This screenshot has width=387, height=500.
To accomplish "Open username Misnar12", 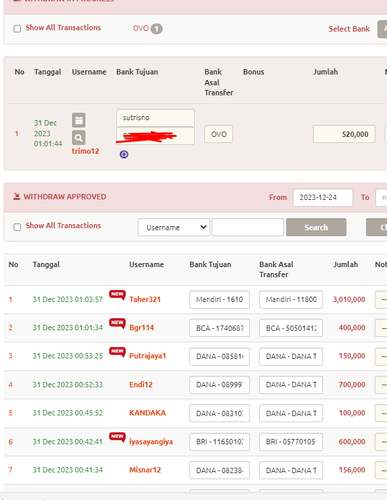I will tap(145, 470).
